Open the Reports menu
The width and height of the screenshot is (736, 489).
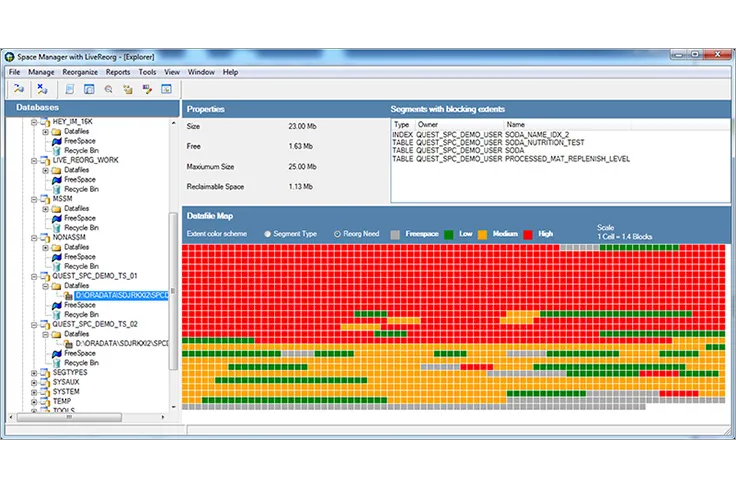point(118,72)
